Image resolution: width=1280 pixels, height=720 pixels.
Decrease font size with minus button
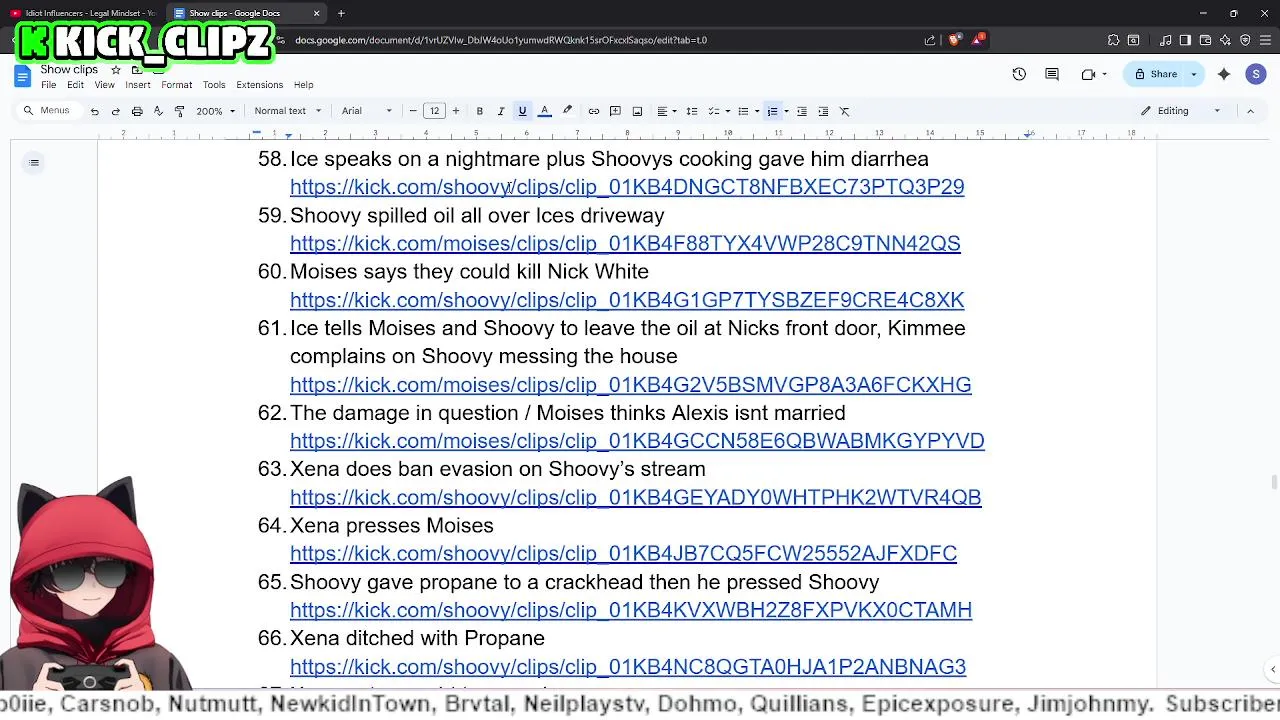click(x=413, y=111)
